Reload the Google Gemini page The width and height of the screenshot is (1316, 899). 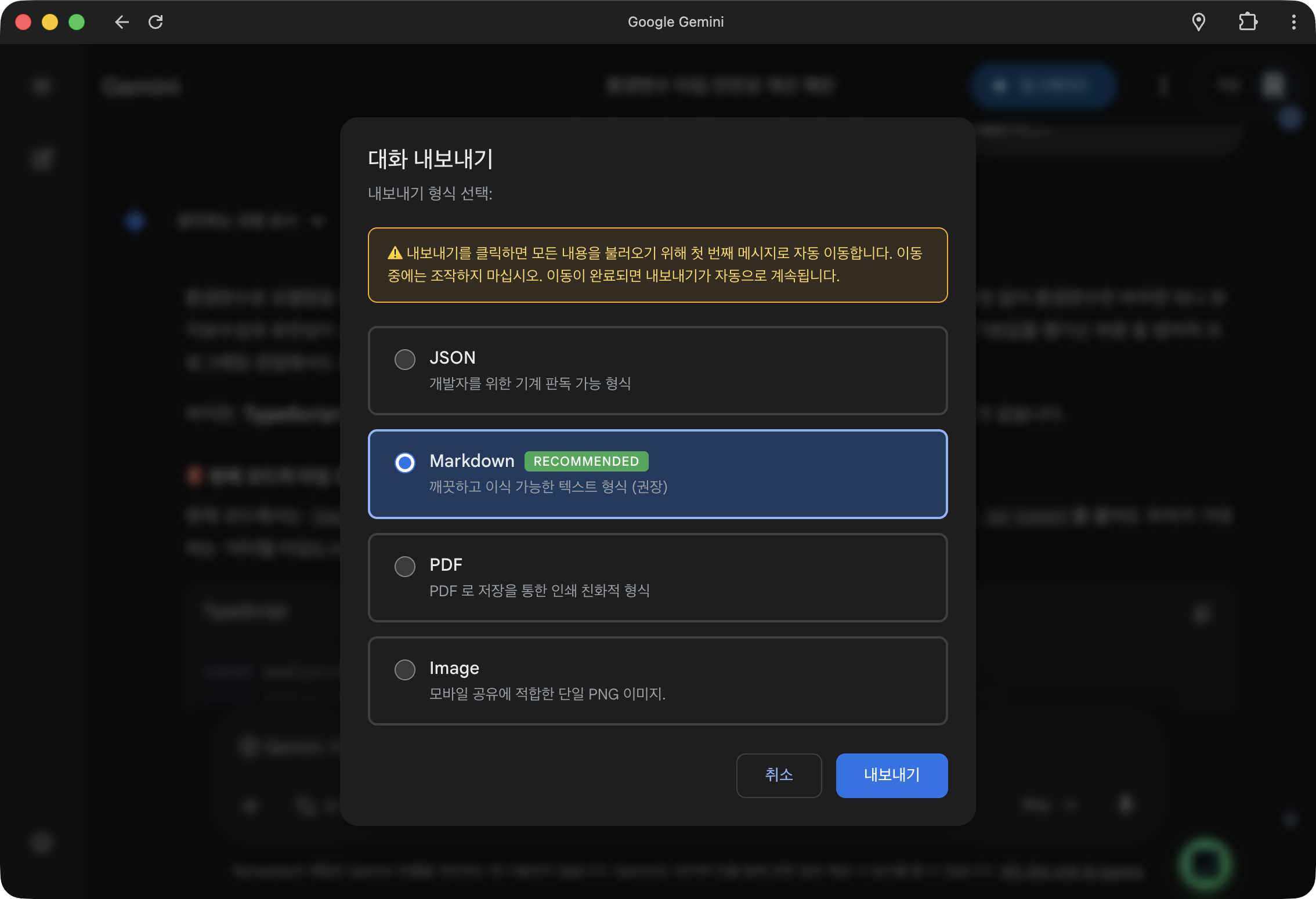[x=156, y=22]
